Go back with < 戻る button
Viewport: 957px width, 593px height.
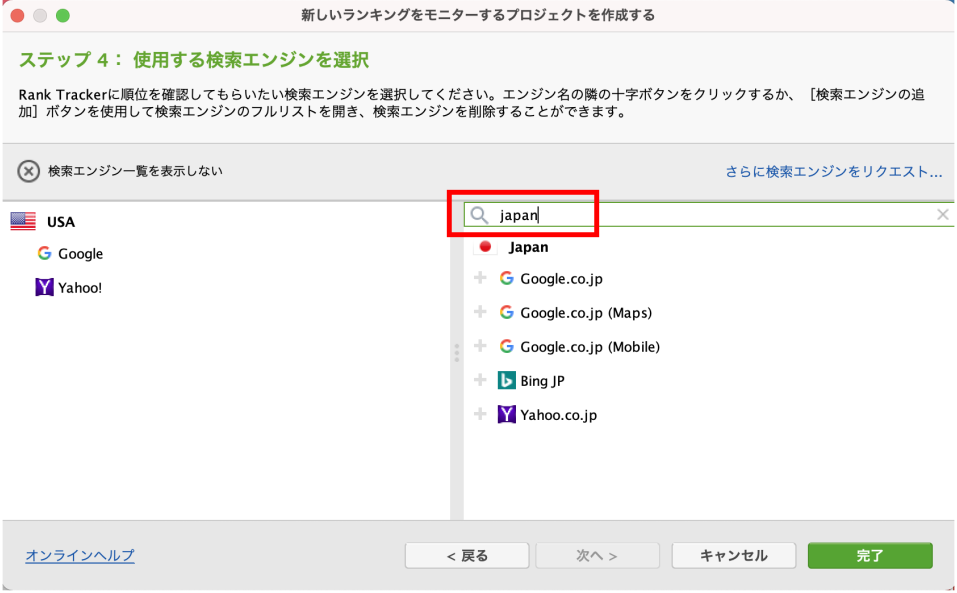point(467,556)
